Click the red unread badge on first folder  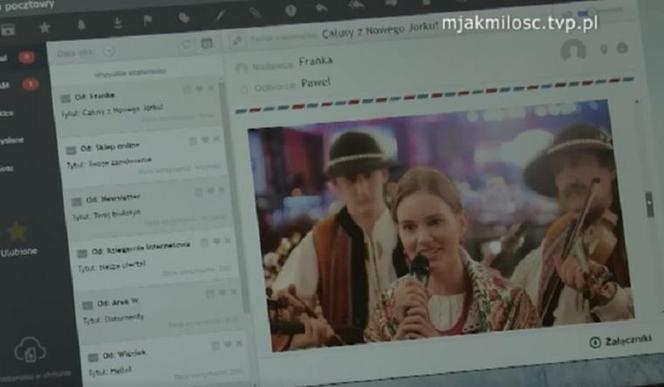(26, 57)
